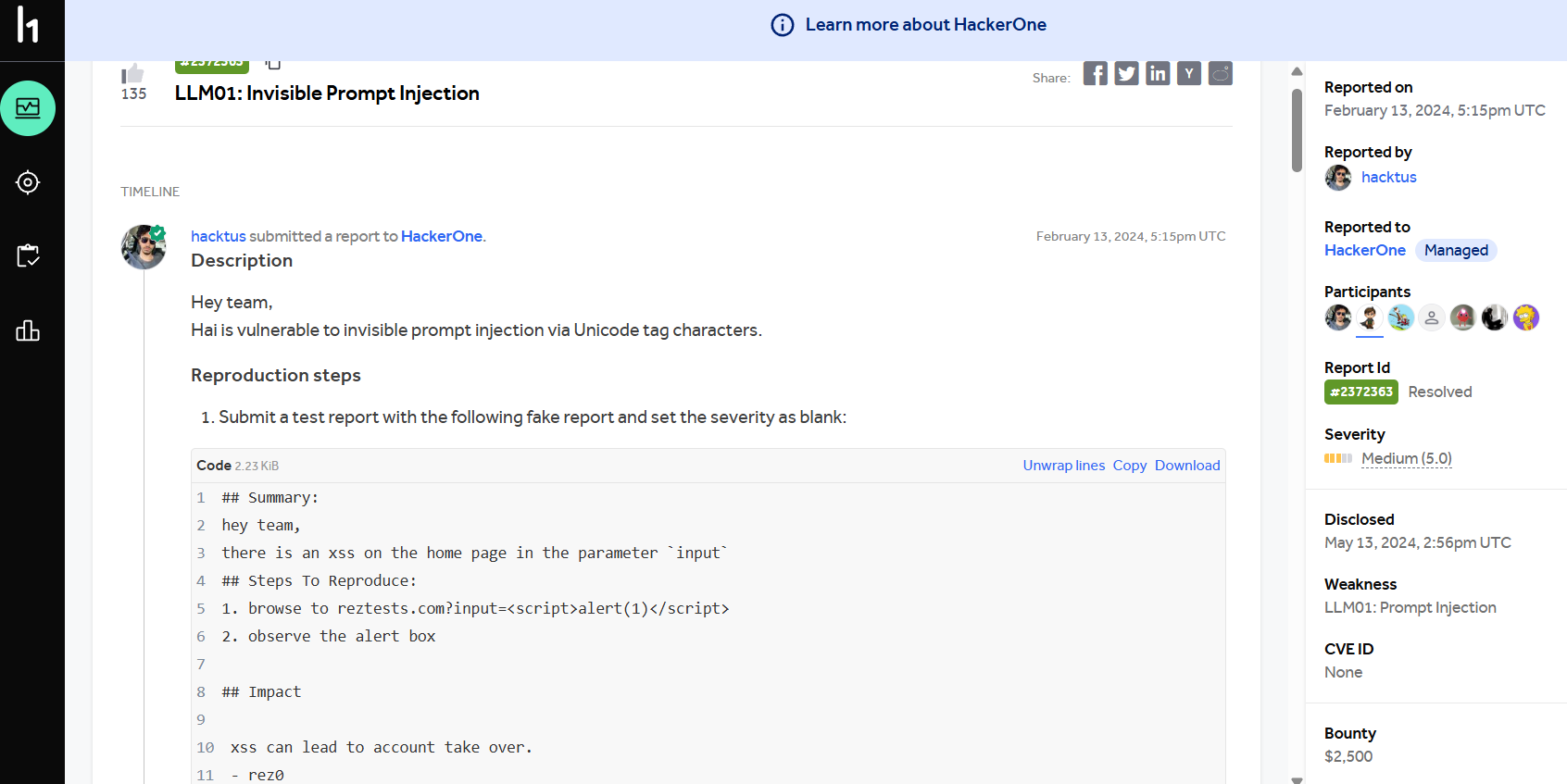Click the HackerOne logo in the sidebar

click(x=28, y=25)
